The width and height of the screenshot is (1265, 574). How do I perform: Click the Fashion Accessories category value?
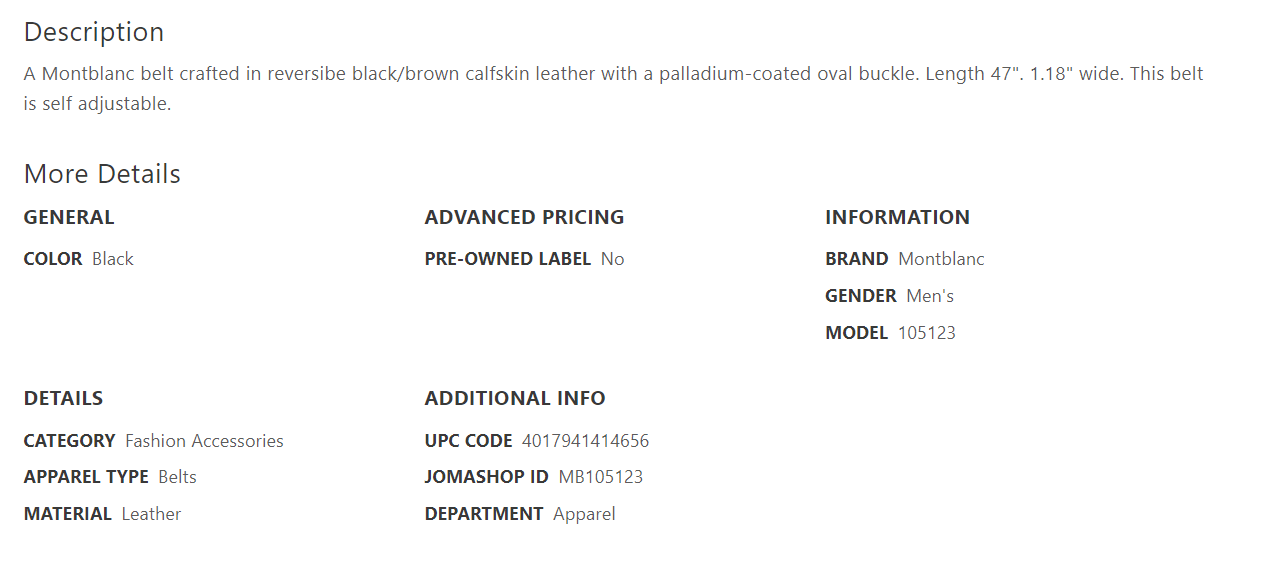coord(204,441)
